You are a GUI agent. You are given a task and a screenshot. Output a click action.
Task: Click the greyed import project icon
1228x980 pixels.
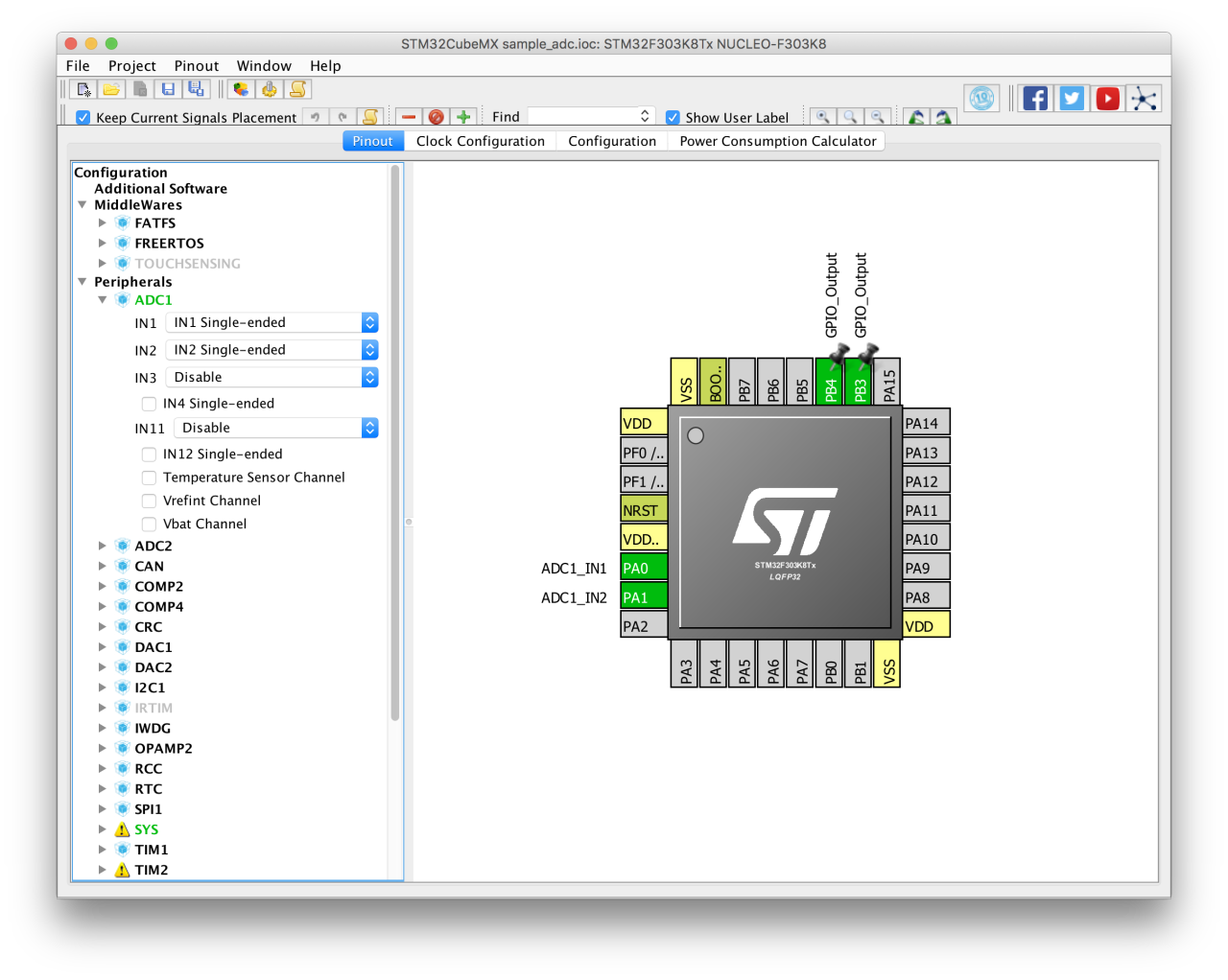pyautogui.click(x=140, y=89)
